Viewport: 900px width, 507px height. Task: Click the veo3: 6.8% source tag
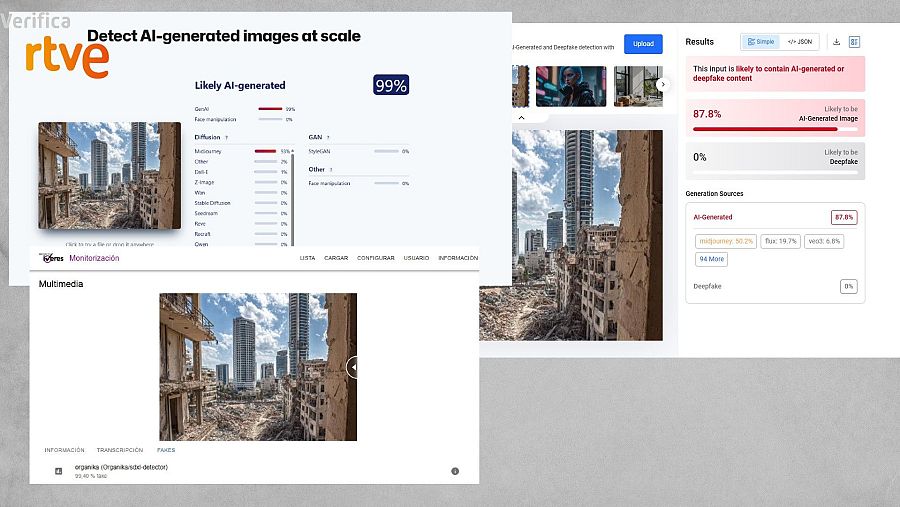tap(824, 241)
